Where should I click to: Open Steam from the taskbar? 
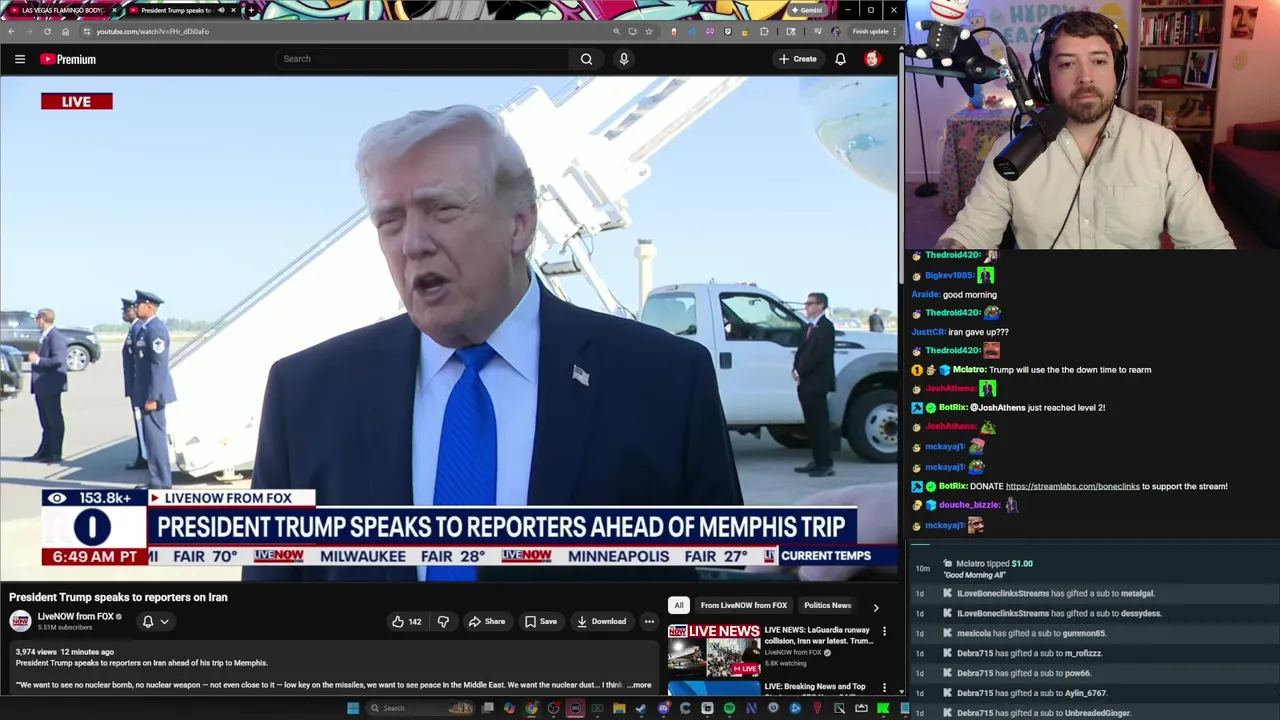(x=641, y=708)
